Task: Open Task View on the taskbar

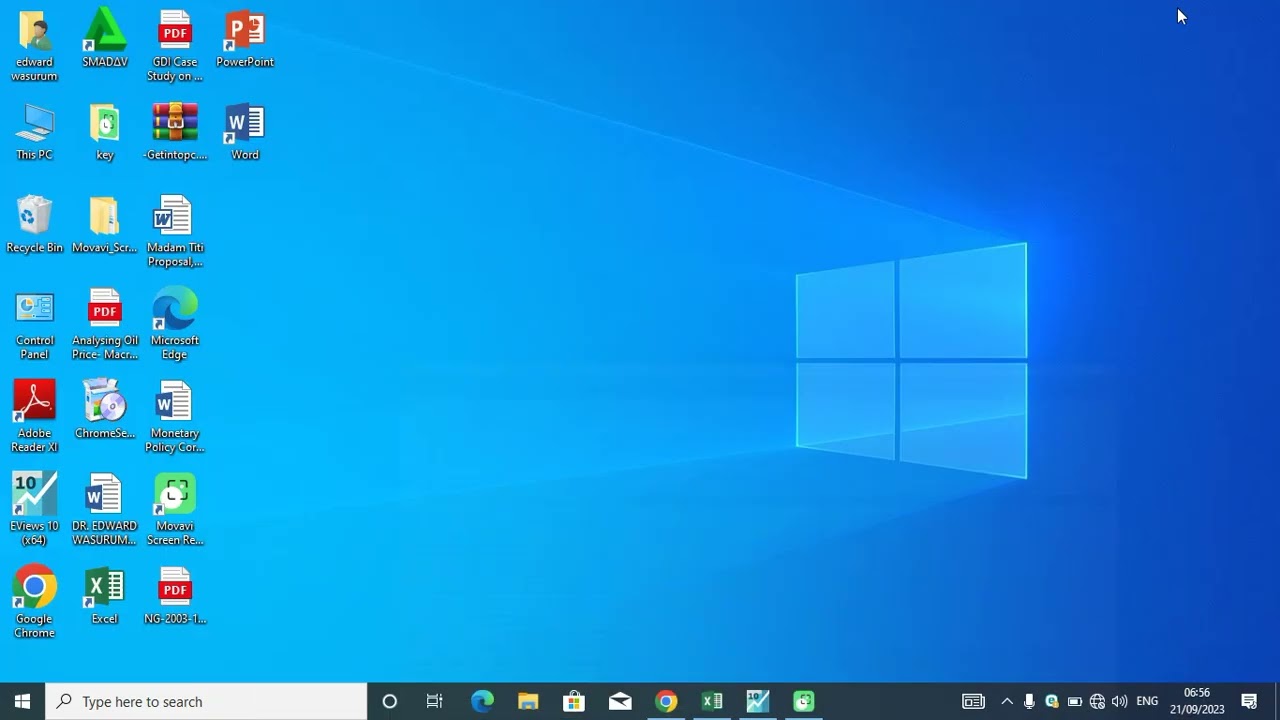Action: click(435, 702)
